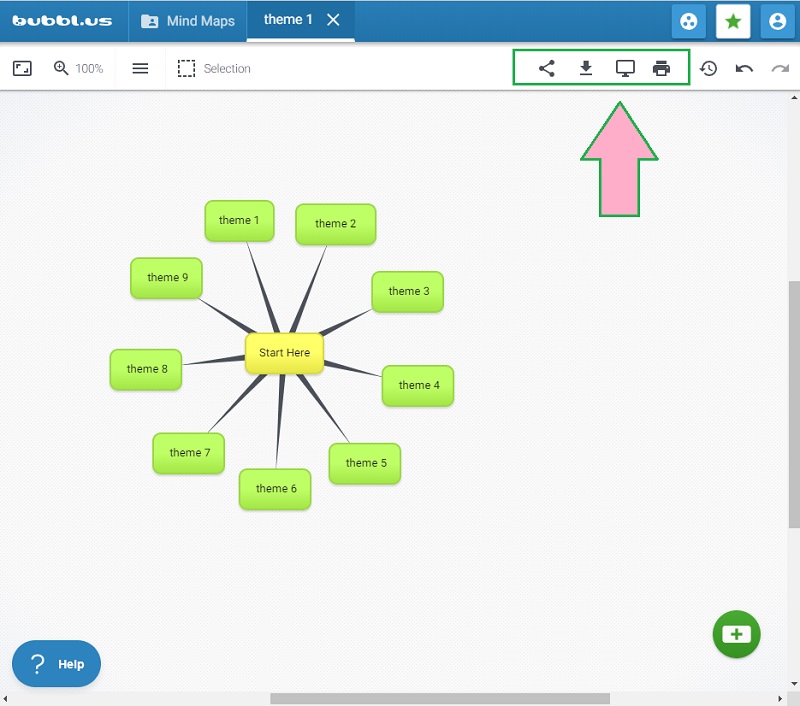Screen dimensions: 800x706
Task: Select the theme 6 bubble
Action: pos(275,489)
